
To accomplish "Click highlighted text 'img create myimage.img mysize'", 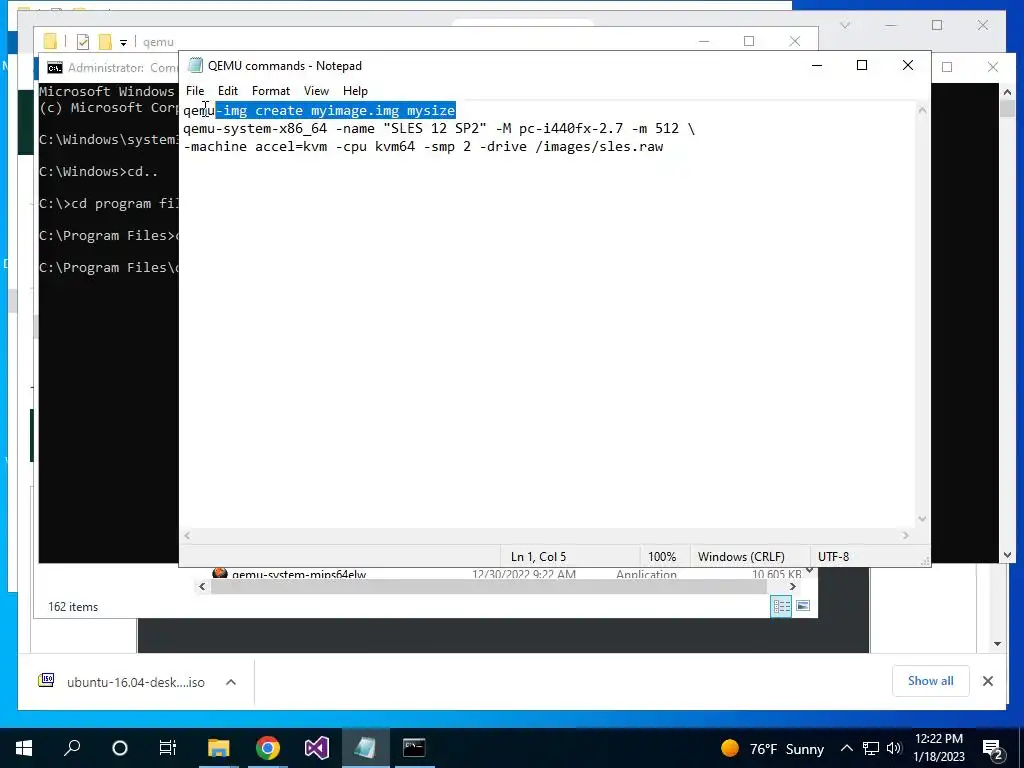I will tap(340, 110).
